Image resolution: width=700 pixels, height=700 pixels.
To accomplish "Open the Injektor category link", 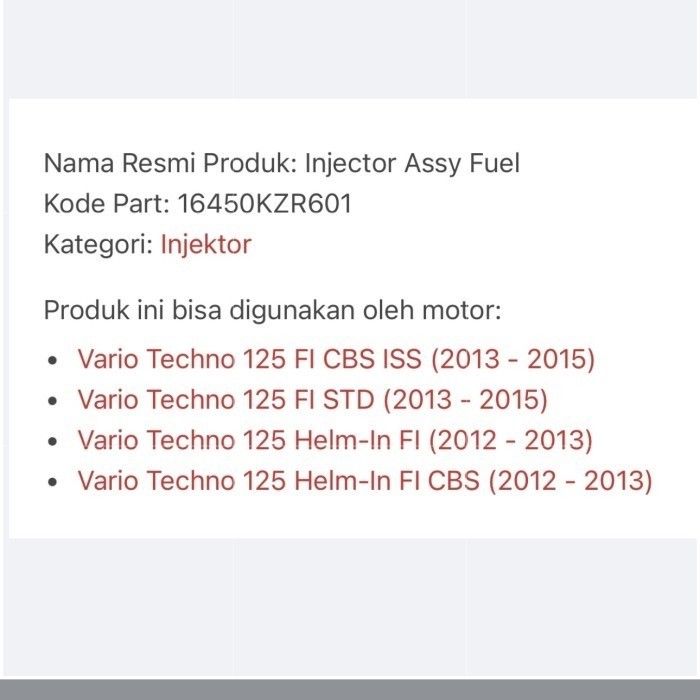I will [x=205, y=244].
